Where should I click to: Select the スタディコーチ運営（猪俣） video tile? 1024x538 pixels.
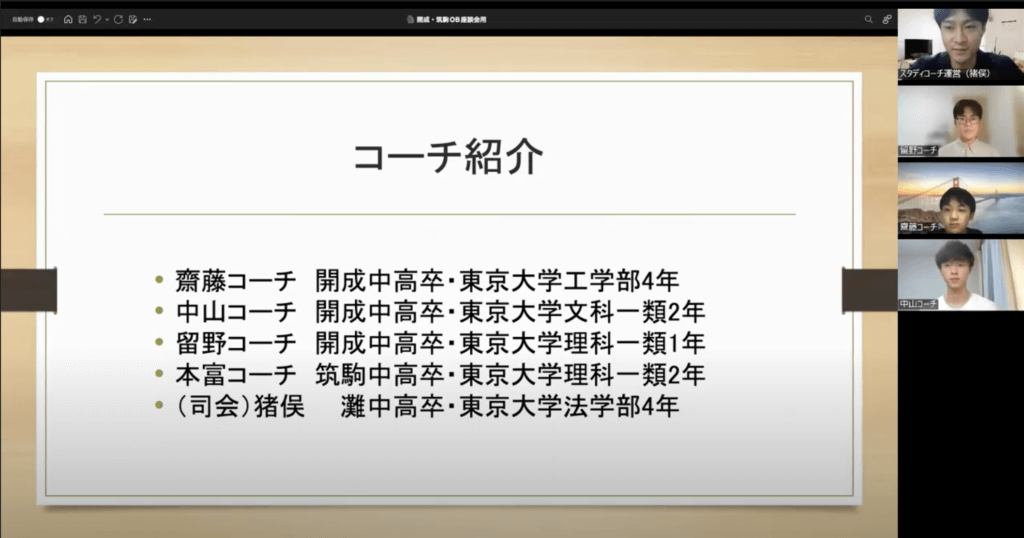pos(960,44)
